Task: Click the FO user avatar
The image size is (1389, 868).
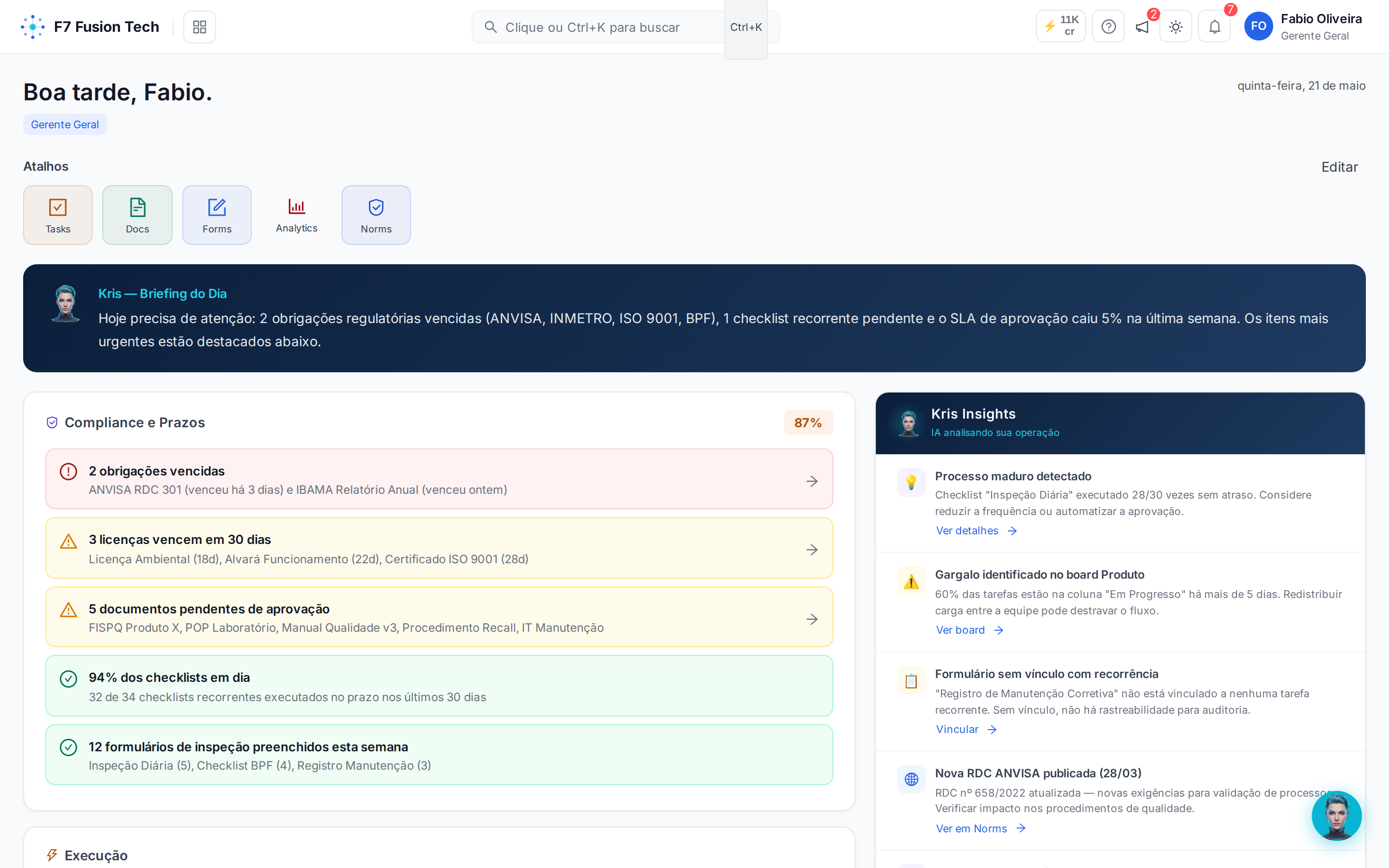Action: click(1258, 27)
